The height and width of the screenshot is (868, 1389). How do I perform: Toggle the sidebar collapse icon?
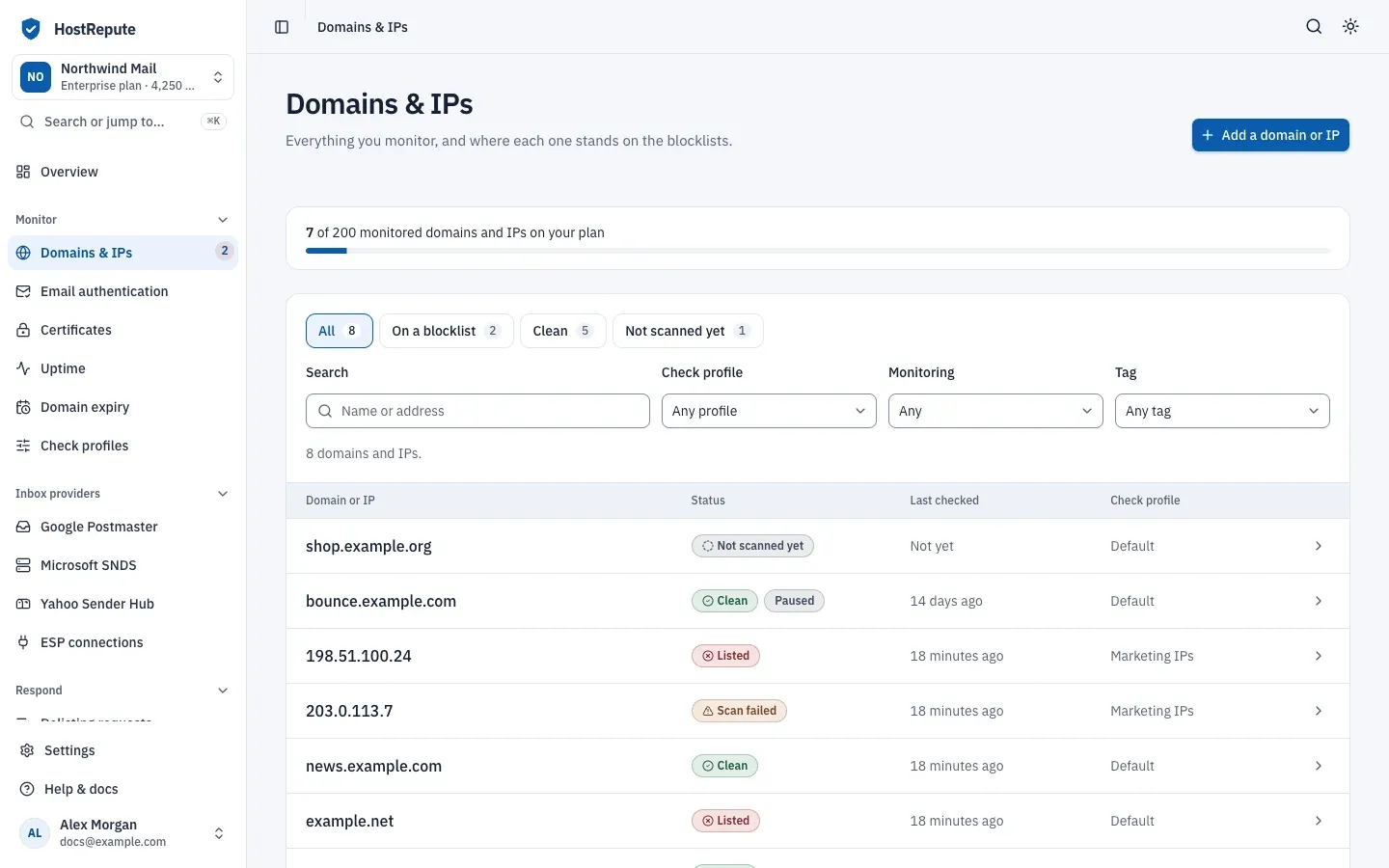(282, 27)
